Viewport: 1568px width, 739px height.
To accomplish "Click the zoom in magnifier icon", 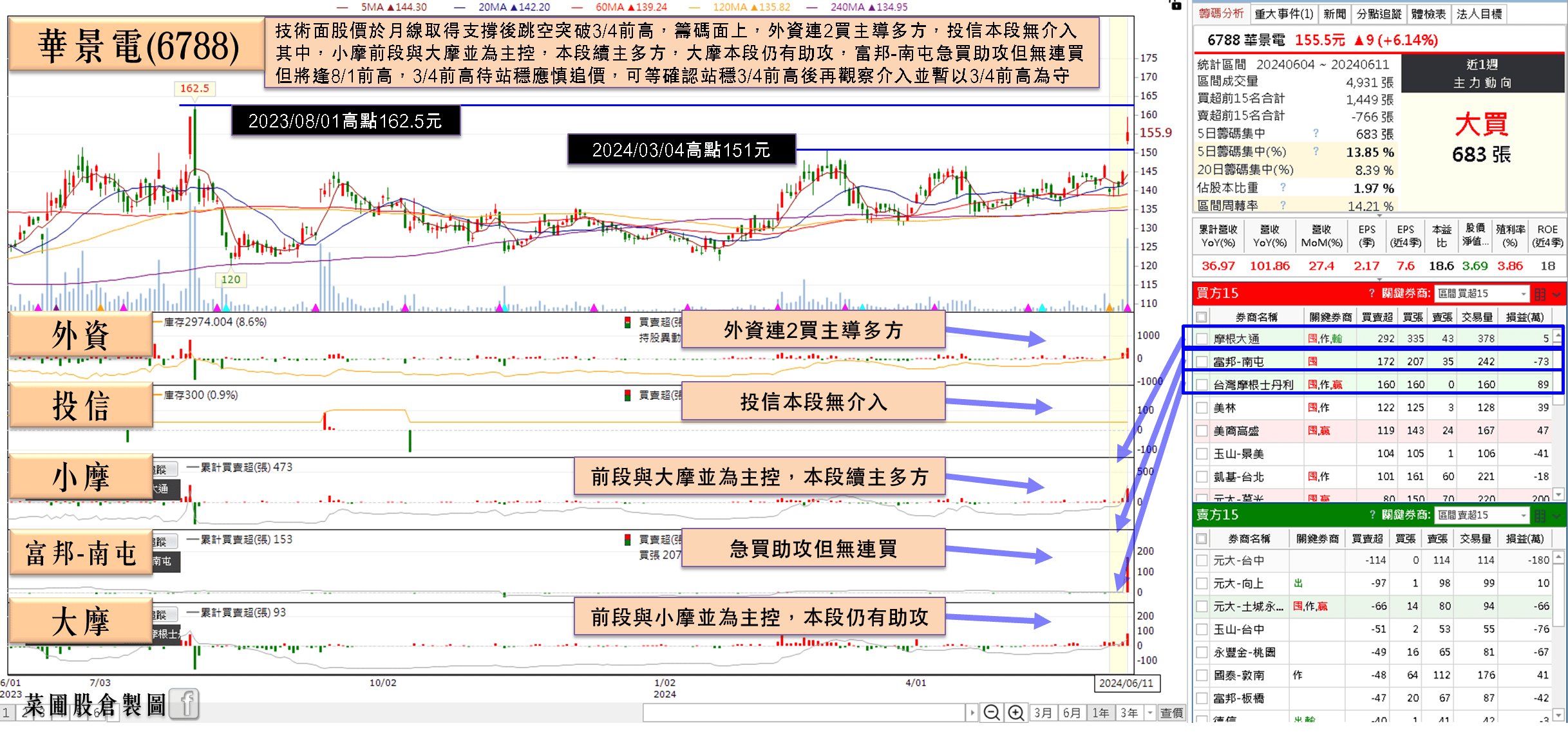I will (x=1015, y=713).
